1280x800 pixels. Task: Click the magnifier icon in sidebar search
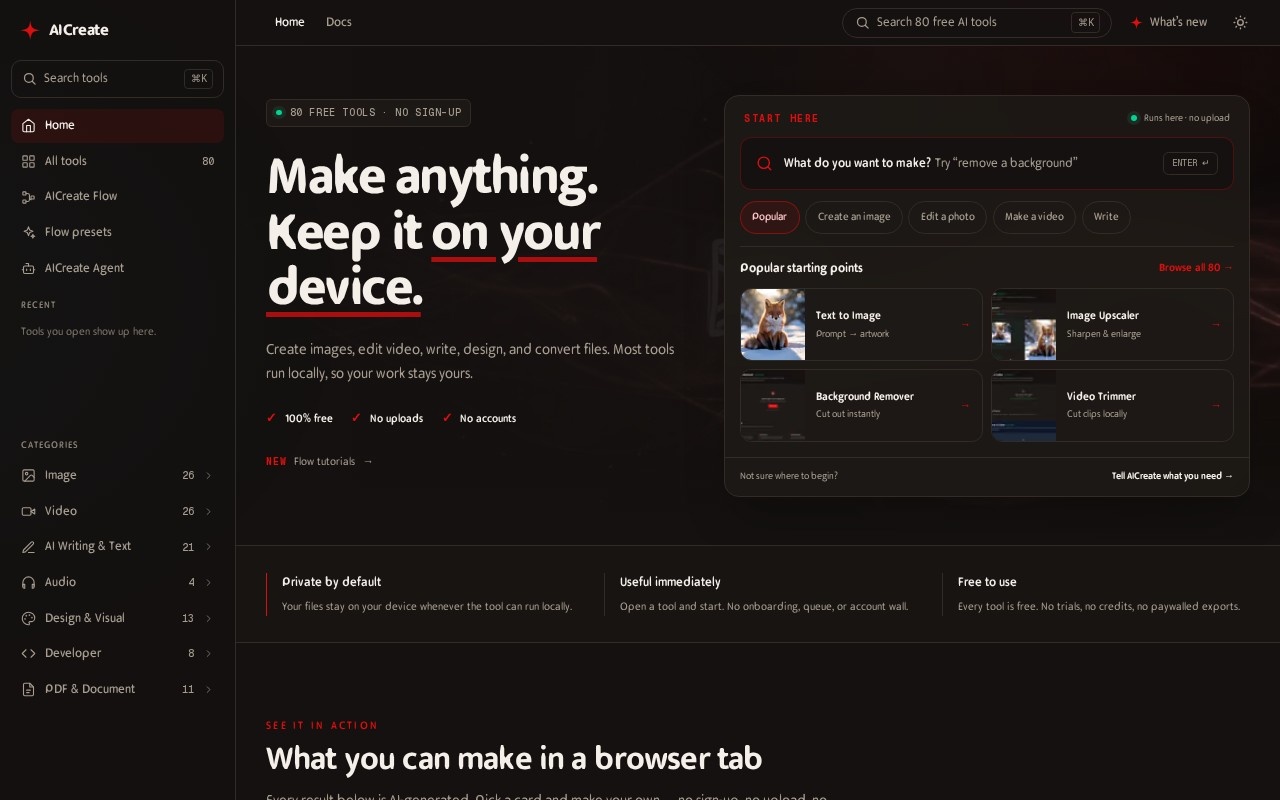pos(30,78)
